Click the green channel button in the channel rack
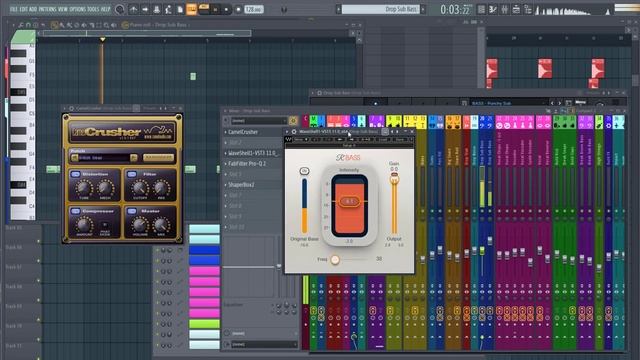Image resolution: width=640 pixels, height=360 pixels. coord(204,324)
